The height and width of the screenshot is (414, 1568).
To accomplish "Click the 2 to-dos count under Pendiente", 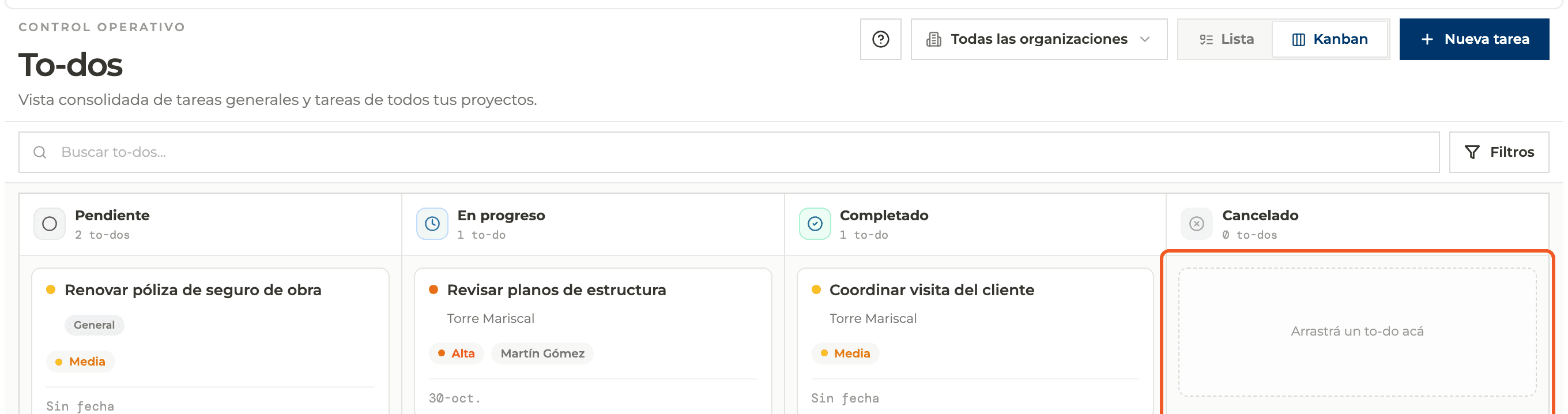I will (102, 235).
